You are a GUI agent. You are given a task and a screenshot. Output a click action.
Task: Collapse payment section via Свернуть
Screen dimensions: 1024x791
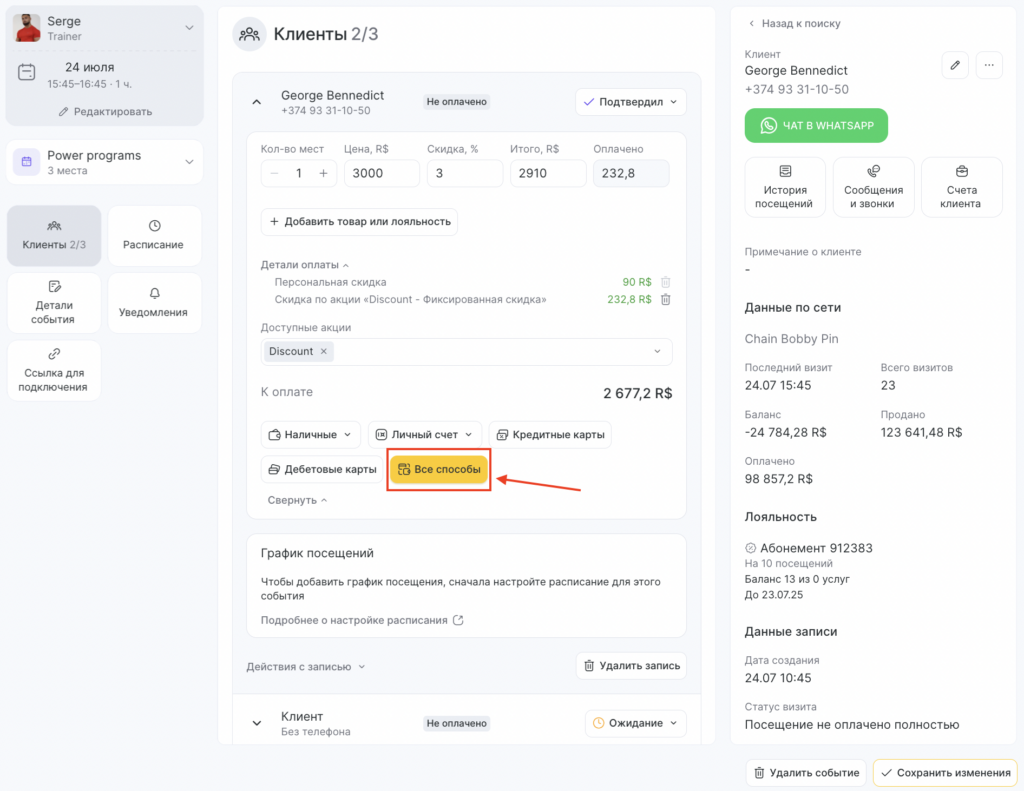click(x=297, y=500)
